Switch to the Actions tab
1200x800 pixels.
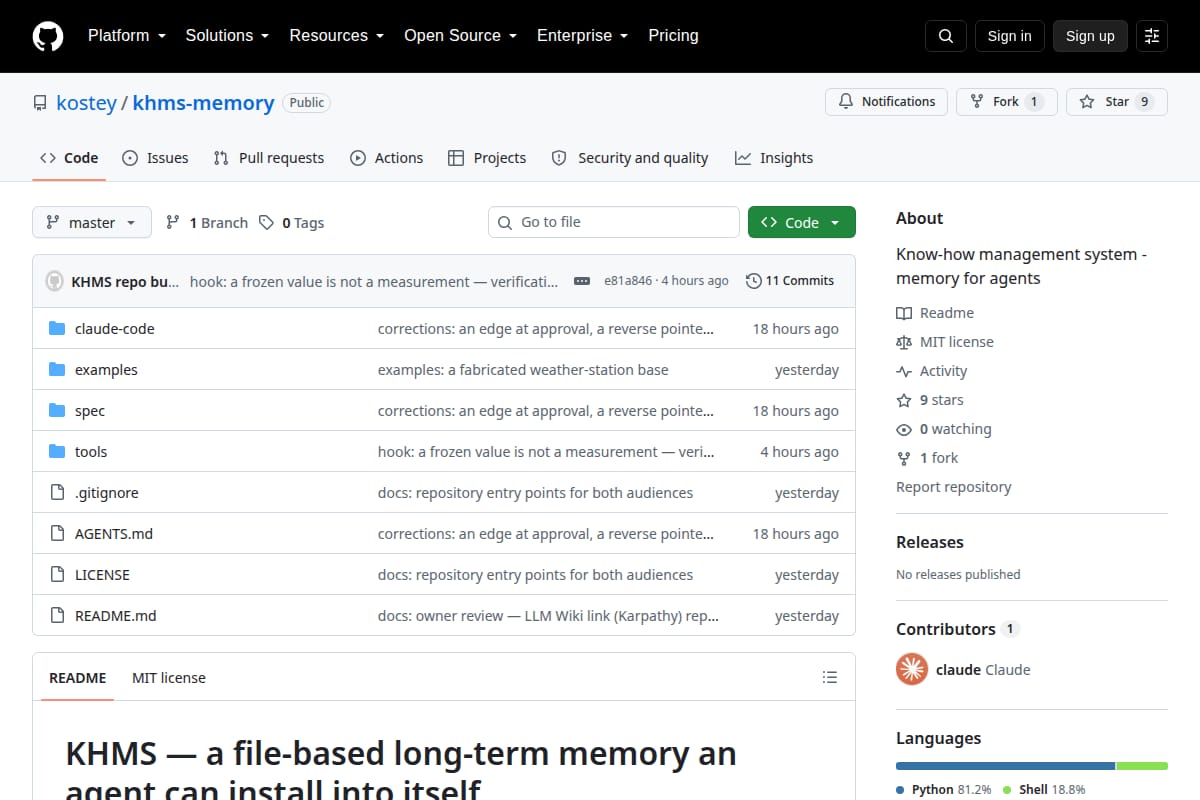pyautogui.click(x=386, y=158)
